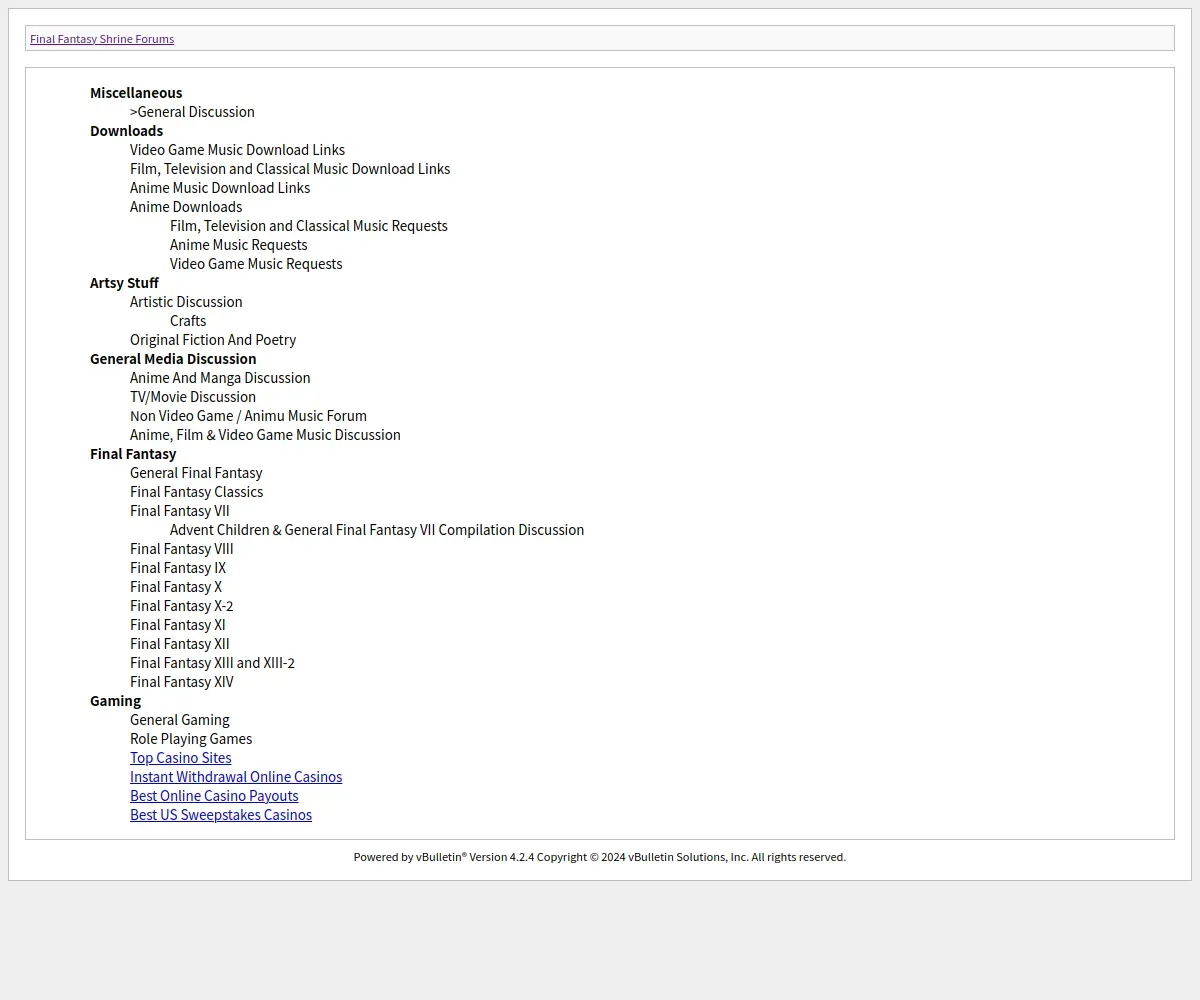Screen dimensions: 1200x1000
Task: Select Anime Music Requests
Action: (x=239, y=245)
